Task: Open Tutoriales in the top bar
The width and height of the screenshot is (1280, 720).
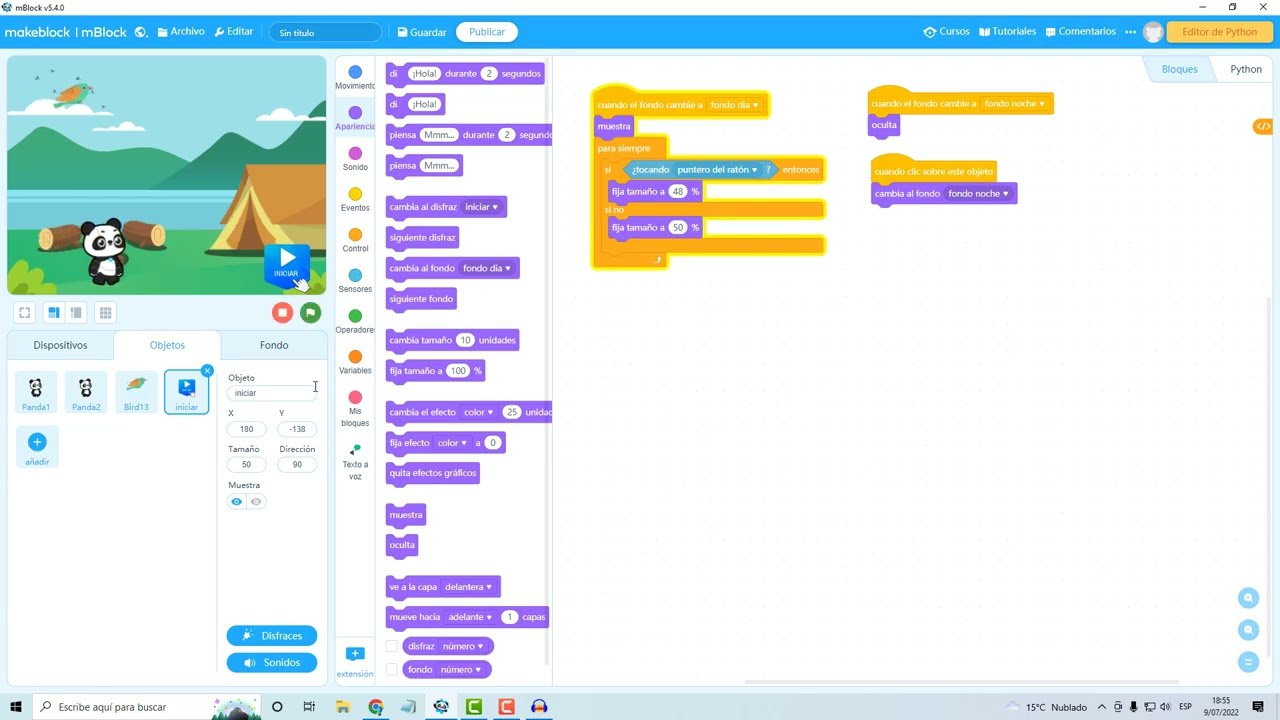Action: [x=1007, y=32]
